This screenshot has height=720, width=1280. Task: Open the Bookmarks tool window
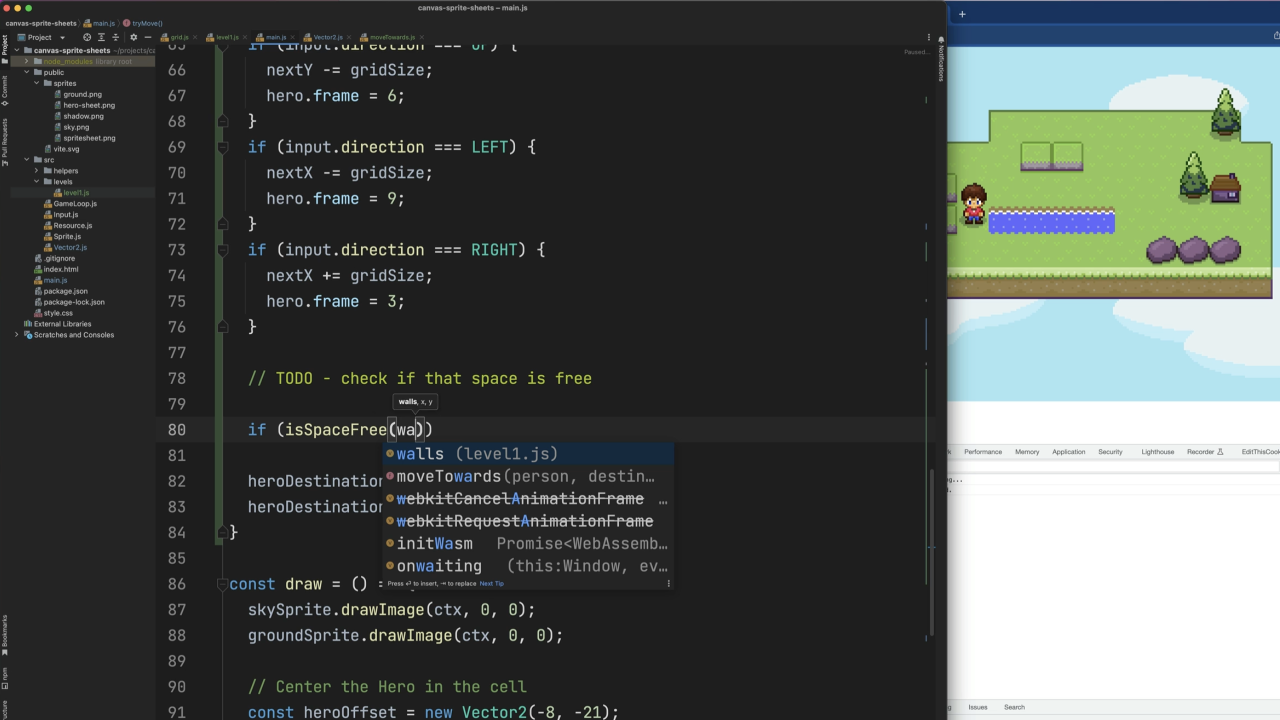click(4, 634)
